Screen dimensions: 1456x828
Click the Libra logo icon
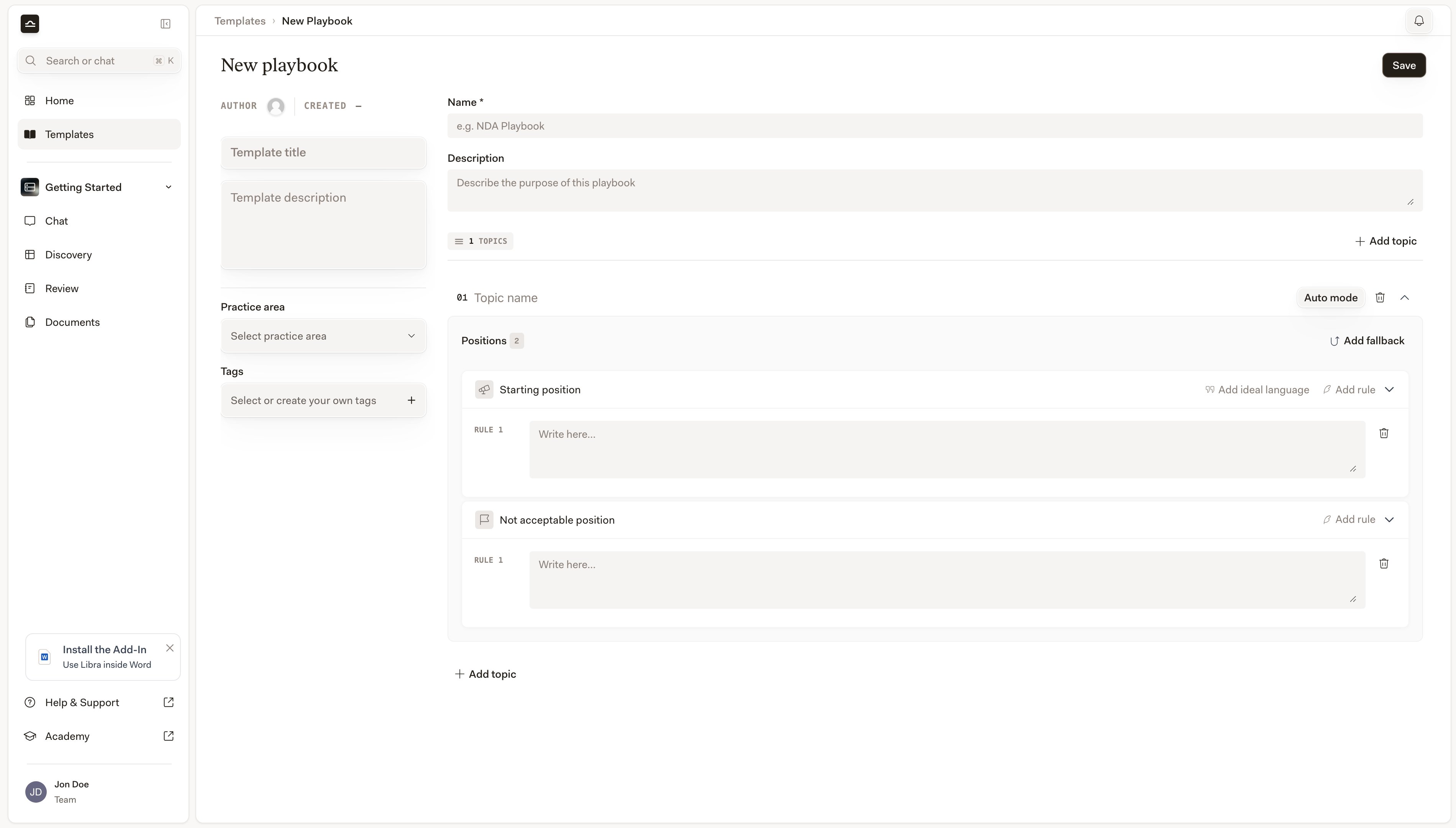30,24
